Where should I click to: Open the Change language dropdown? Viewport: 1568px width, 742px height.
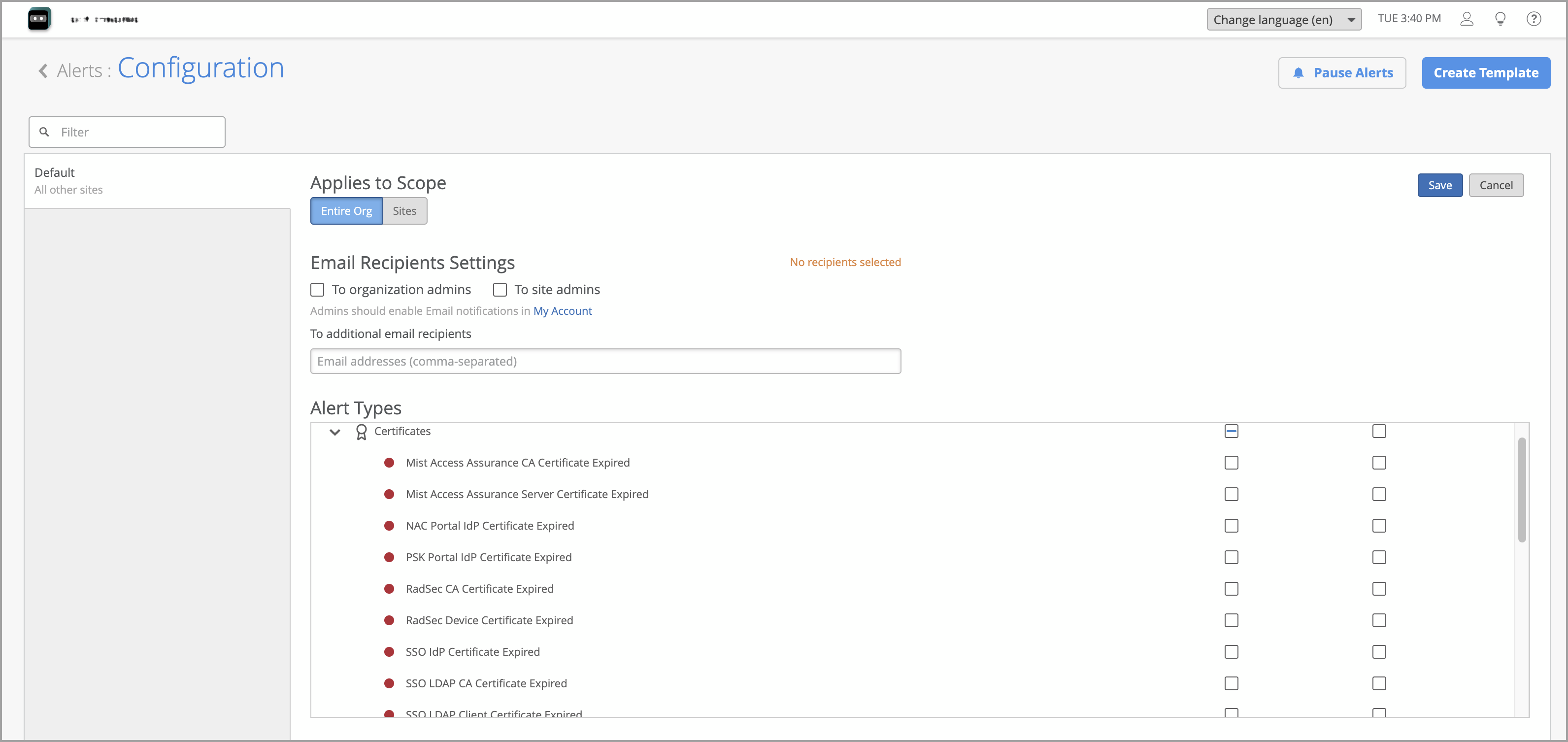pyautogui.click(x=1284, y=20)
